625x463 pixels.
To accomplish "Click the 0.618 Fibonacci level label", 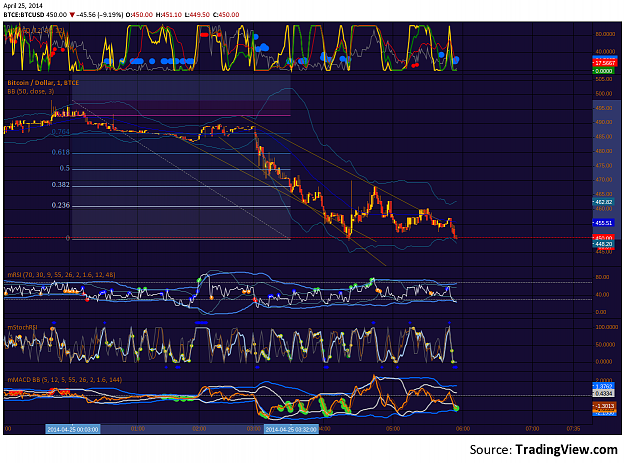I will 61,152.
